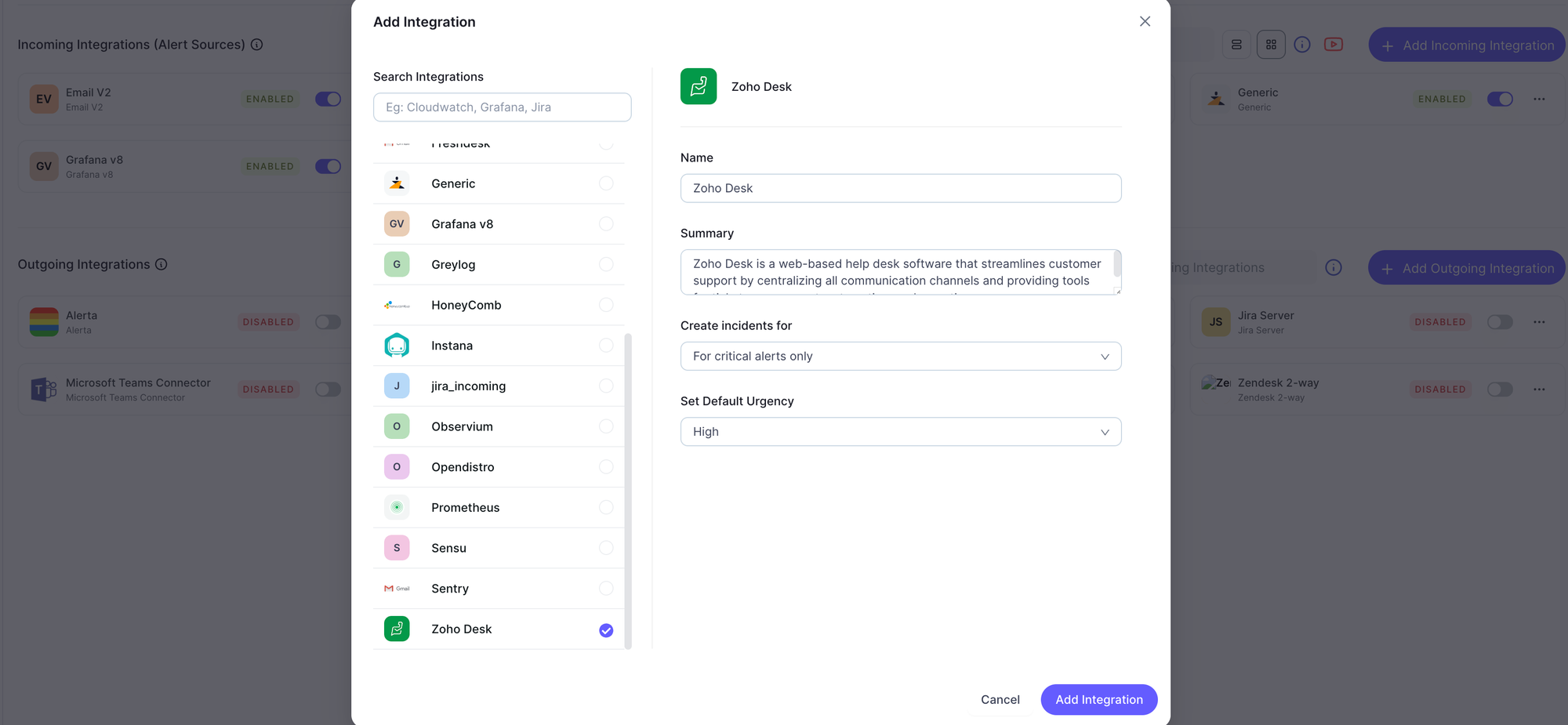Select the jira_incoming list row

(x=499, y=386)
